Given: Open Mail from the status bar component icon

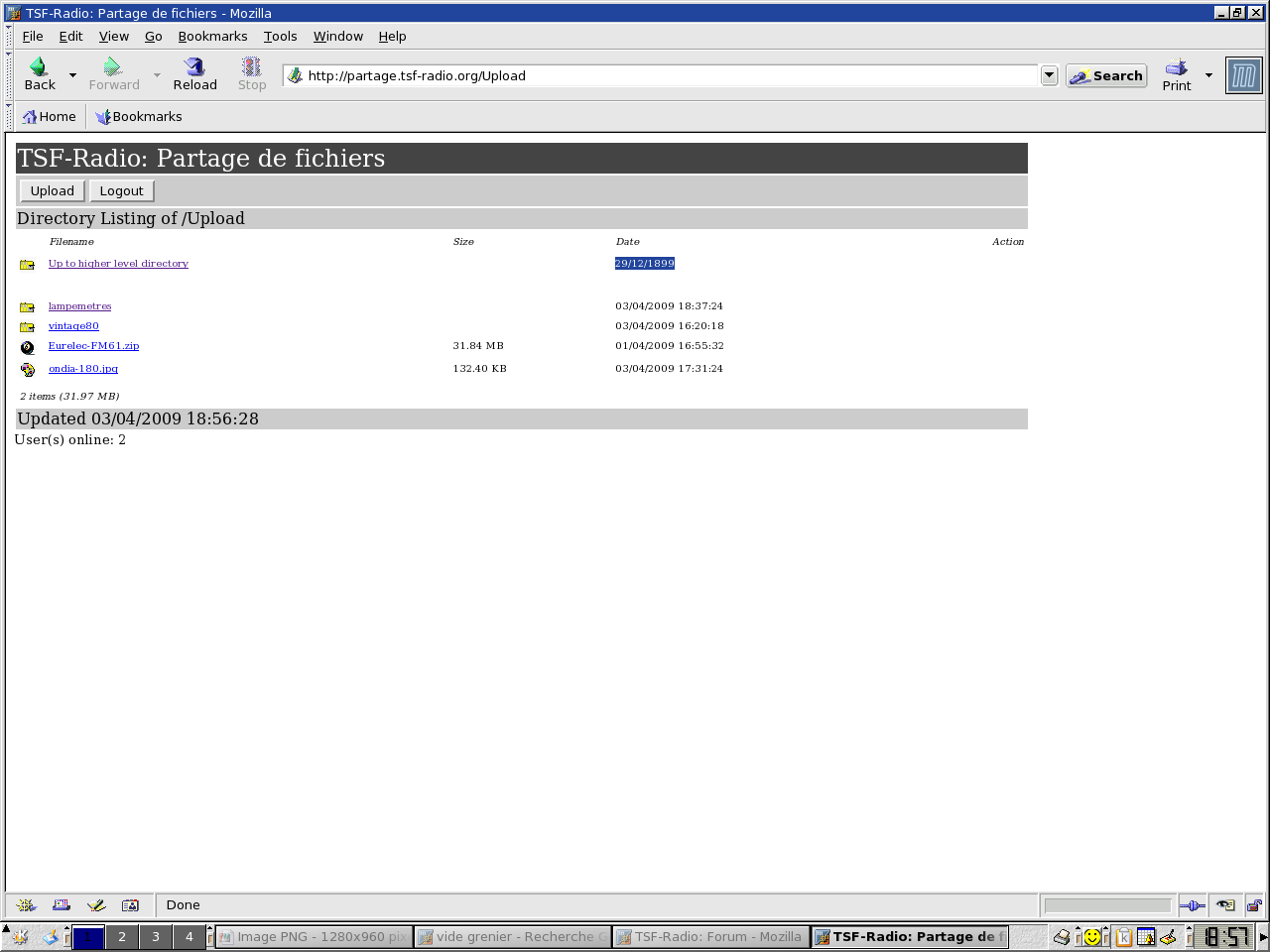Looking at the screenshot, I should pos(62,904).
